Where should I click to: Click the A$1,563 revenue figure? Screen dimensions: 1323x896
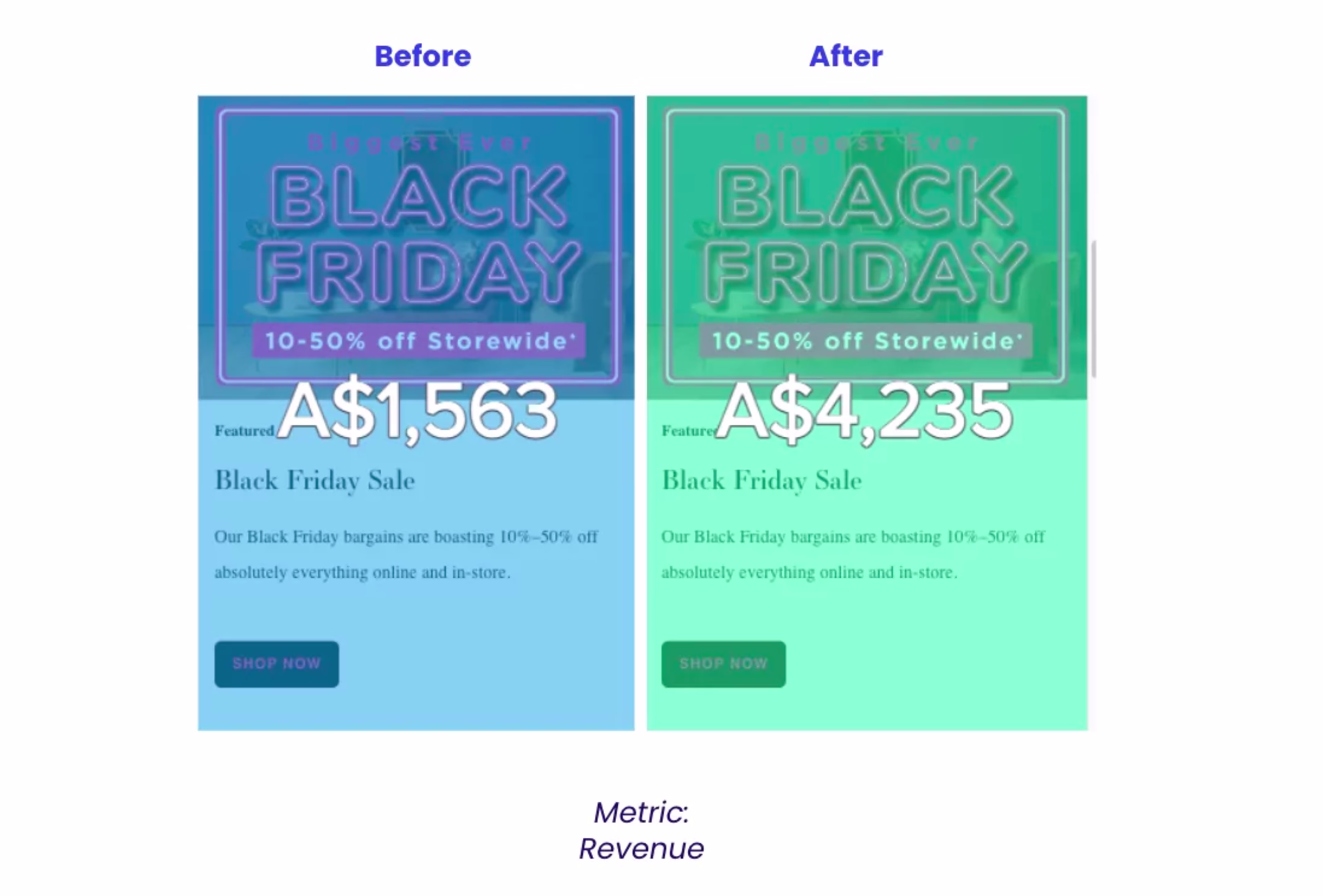417,410
